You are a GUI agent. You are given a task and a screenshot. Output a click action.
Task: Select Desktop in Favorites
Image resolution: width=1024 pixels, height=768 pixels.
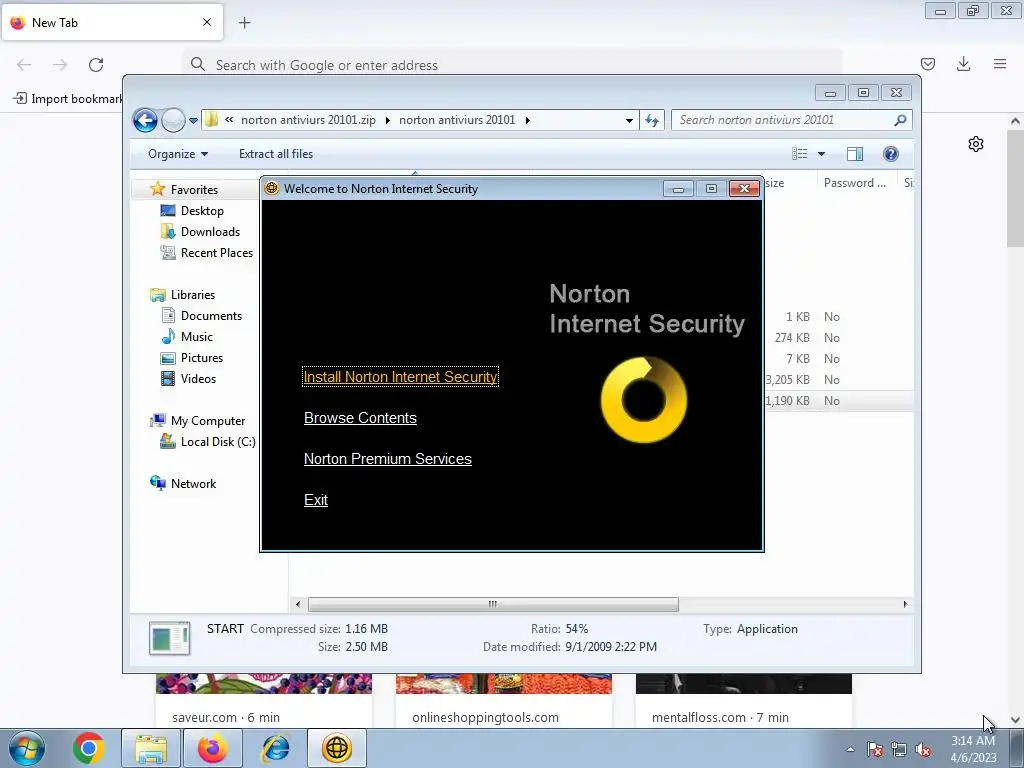coord(202,211)
